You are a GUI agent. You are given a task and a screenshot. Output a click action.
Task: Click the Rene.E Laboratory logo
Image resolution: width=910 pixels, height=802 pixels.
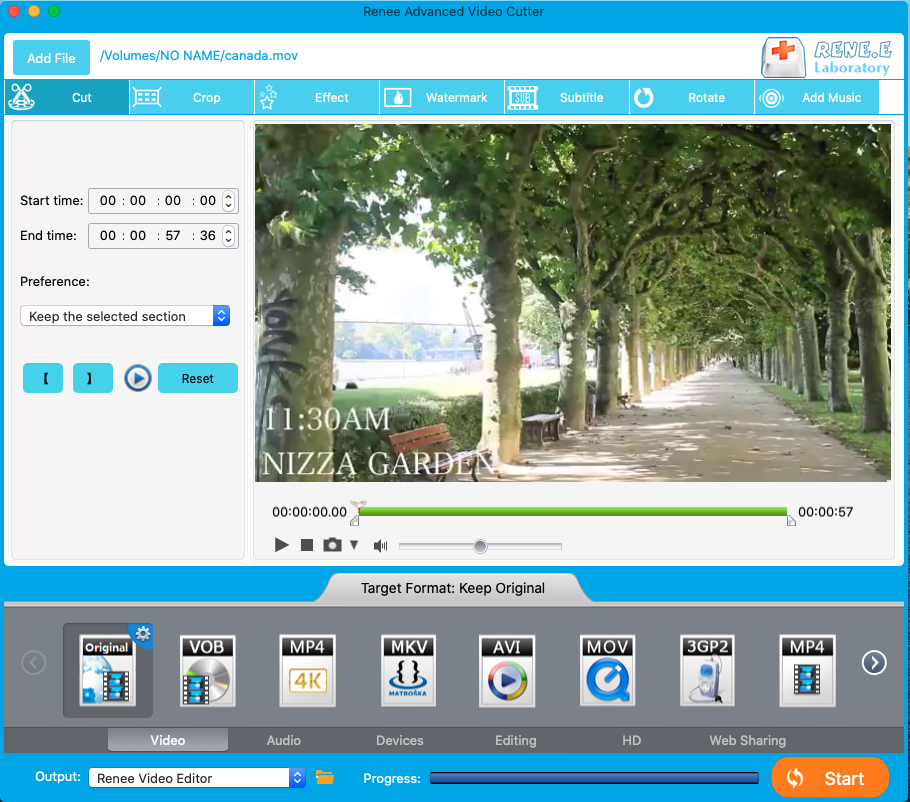click(x=826, y=57)
